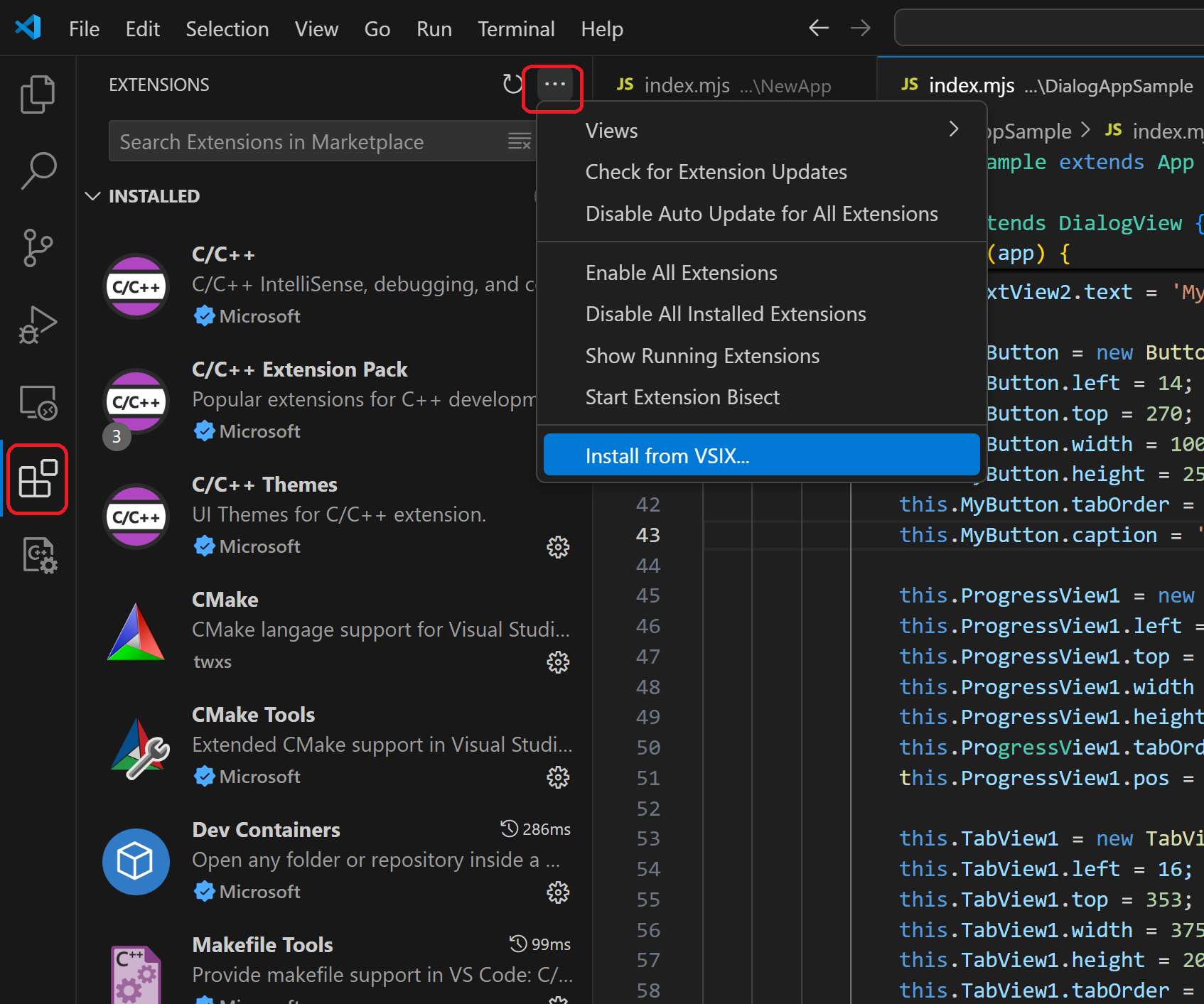
Task: Open manage gear for Dev Containers
Action: pyautogui.click(x=558, y=892)
